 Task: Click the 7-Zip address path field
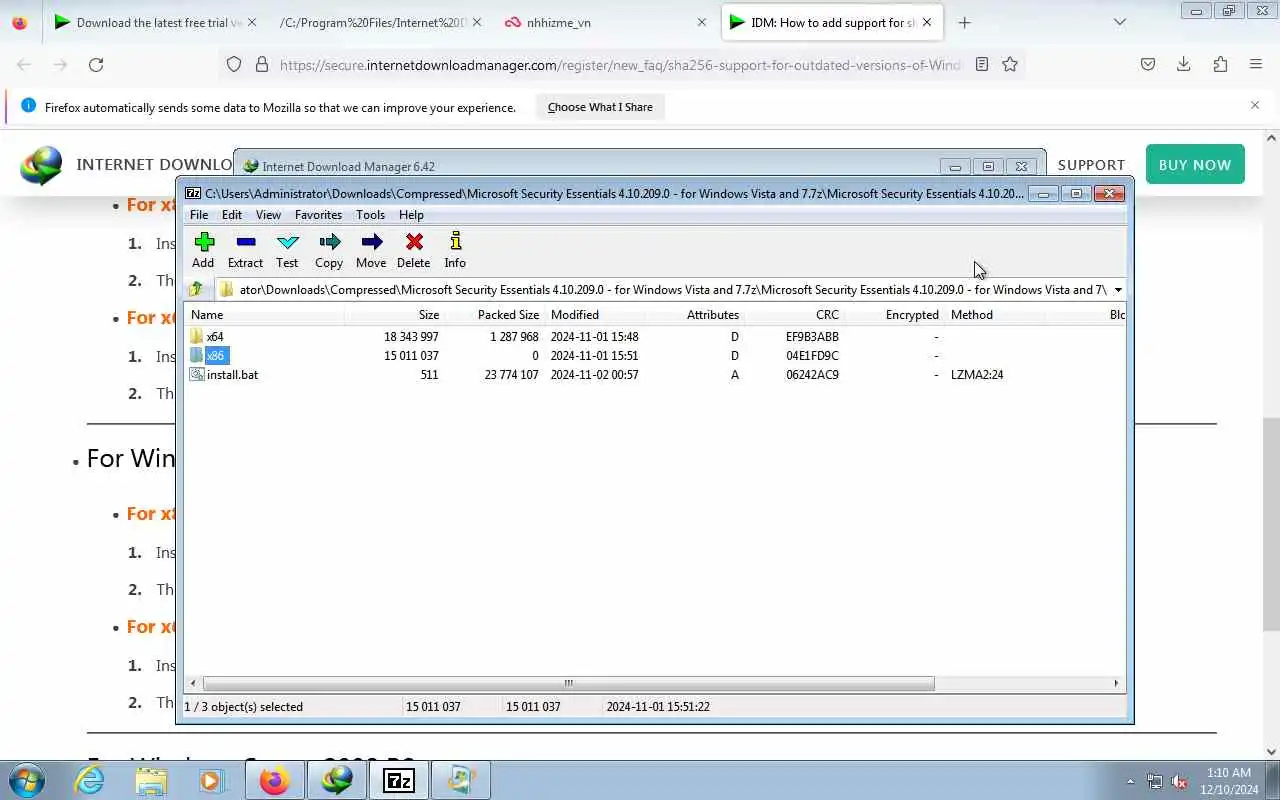pyautogui.click(x=663, y=290)
